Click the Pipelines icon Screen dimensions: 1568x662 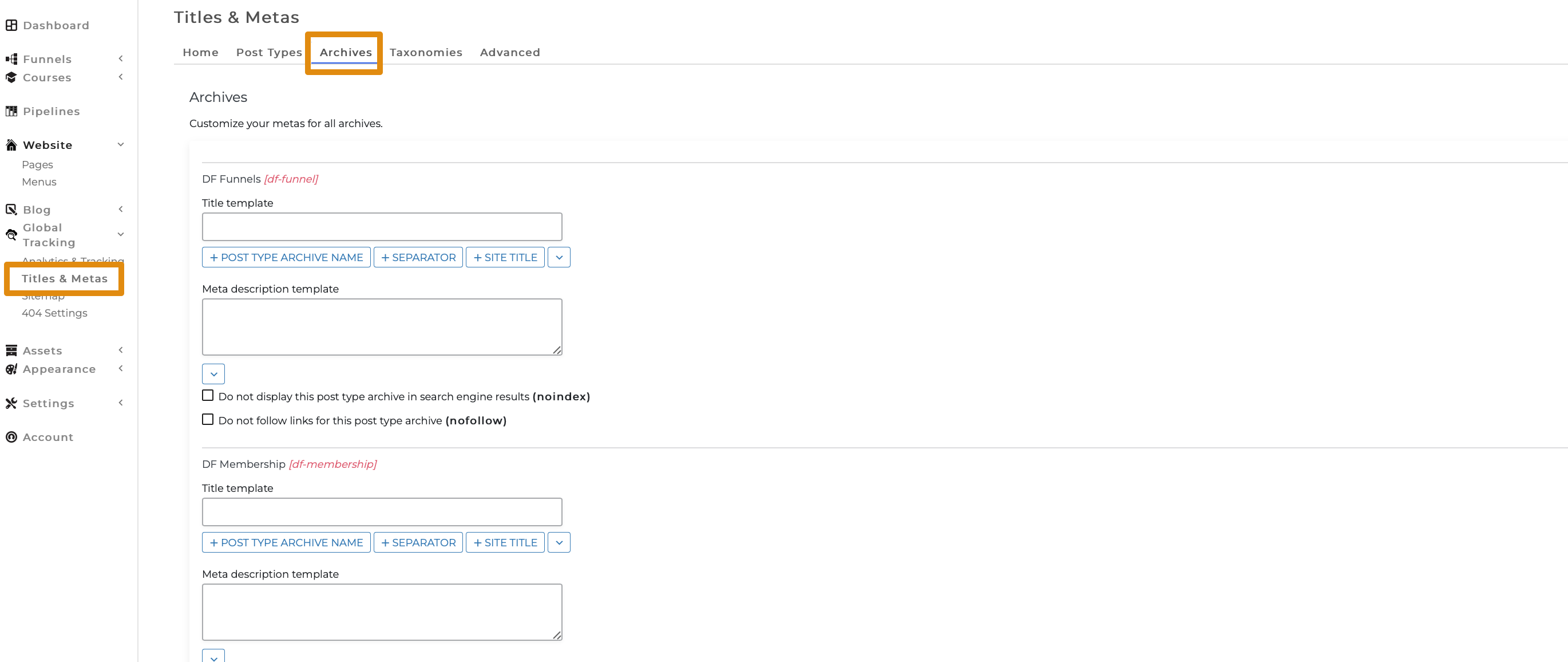point(10,111)
